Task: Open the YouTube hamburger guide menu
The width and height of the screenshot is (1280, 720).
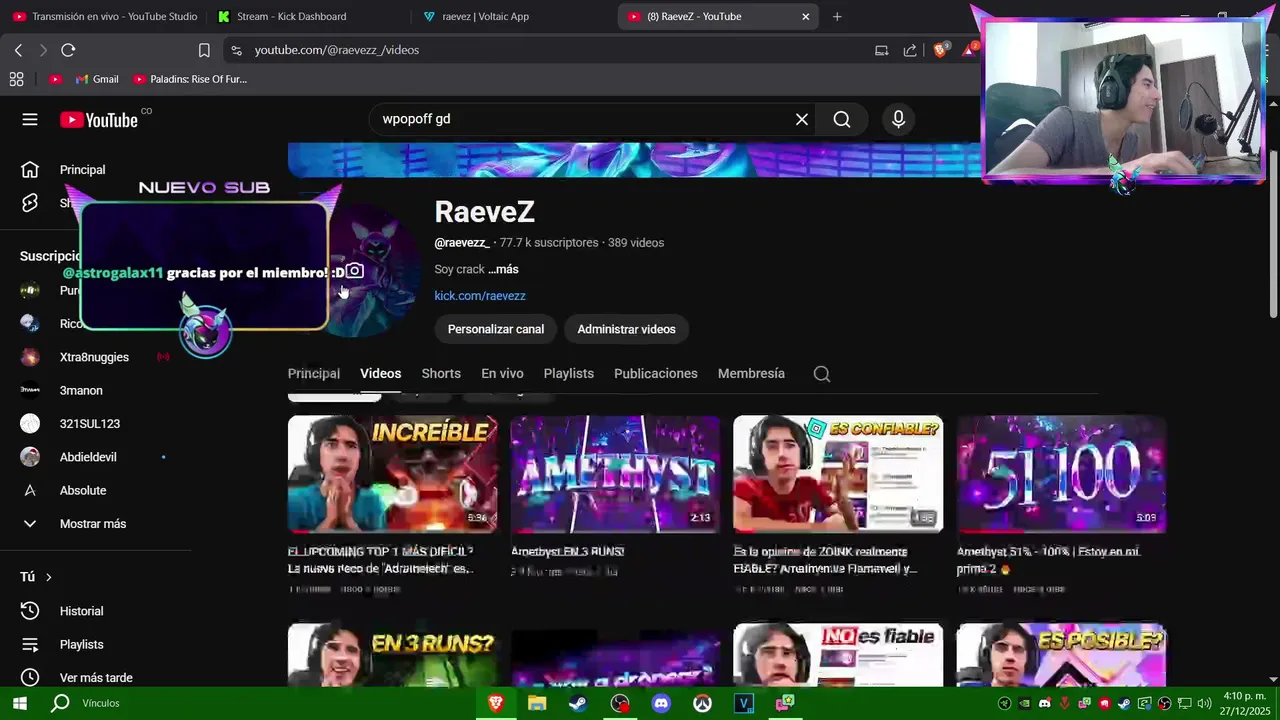Action: coord(30,120)
